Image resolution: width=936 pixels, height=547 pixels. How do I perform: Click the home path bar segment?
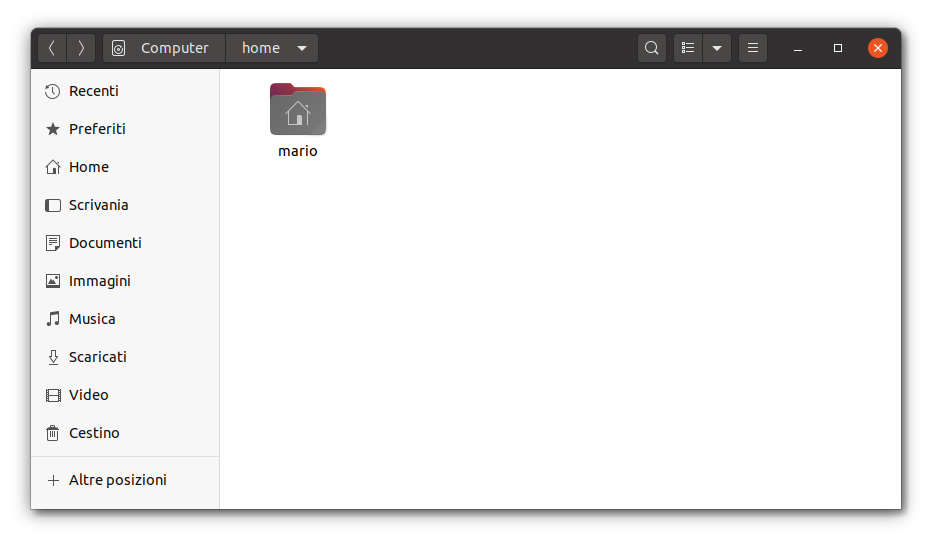[260, 48]
